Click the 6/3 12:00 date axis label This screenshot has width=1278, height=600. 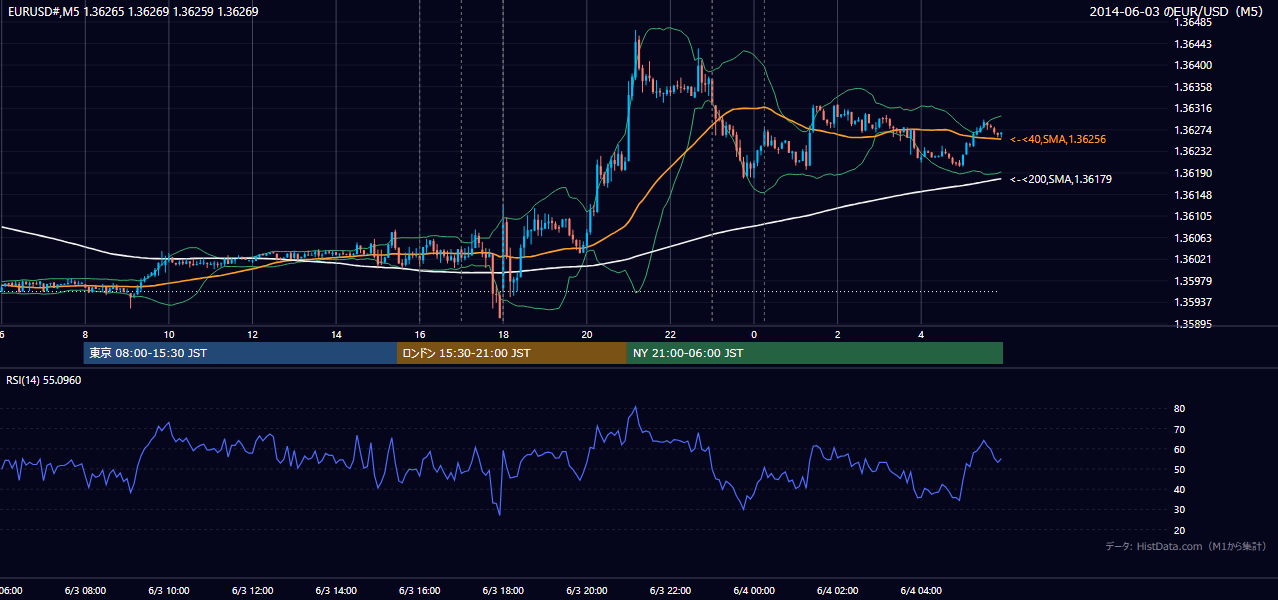[252, 591]
